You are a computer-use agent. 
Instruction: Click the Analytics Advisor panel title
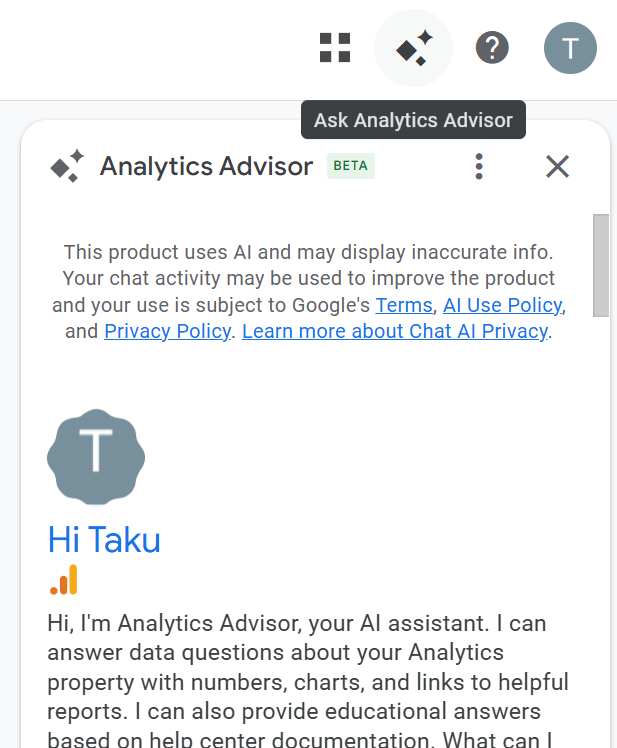click(x=206, y=166)
